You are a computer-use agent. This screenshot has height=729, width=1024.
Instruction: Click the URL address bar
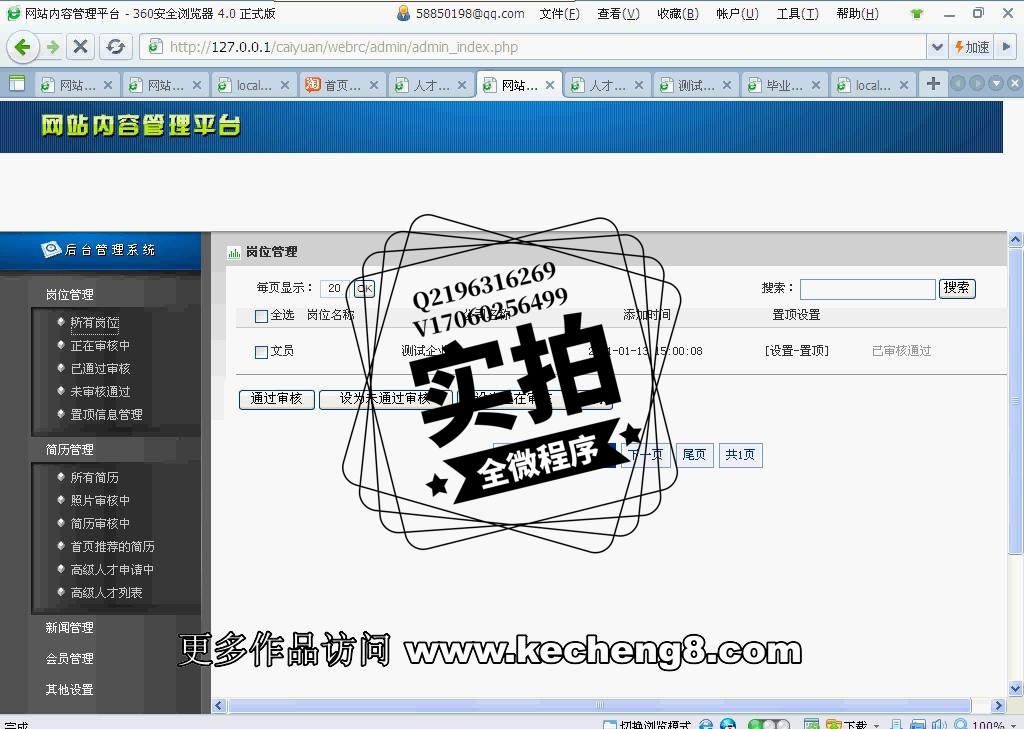tap(532, 47)
